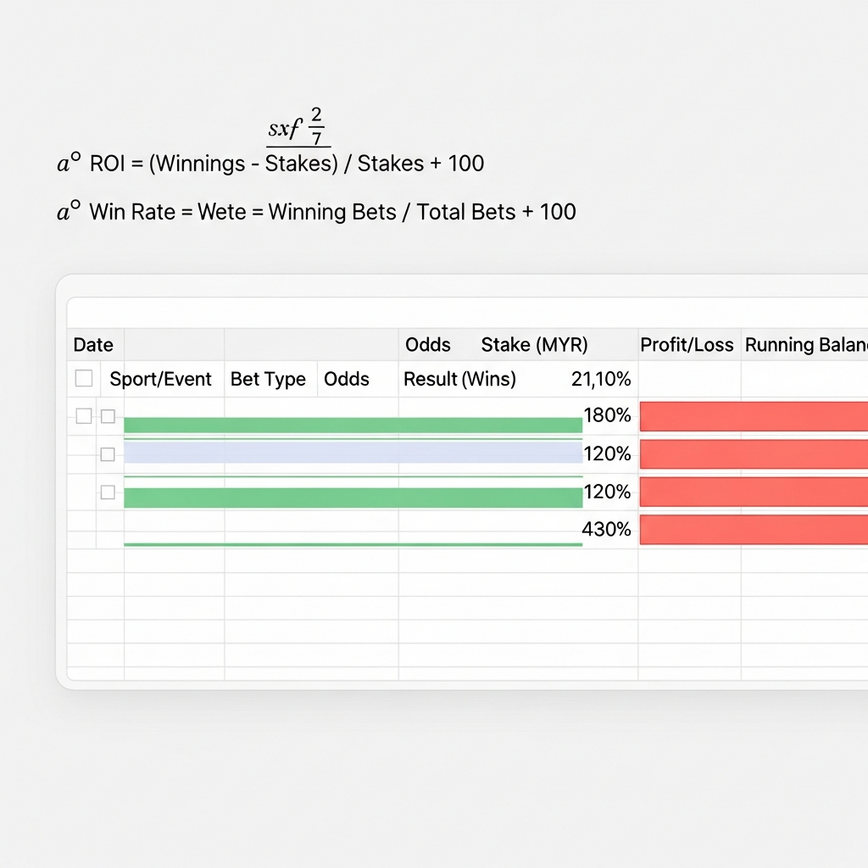Click the first a° bullet icon beside ROI formula

coord(66,160)
